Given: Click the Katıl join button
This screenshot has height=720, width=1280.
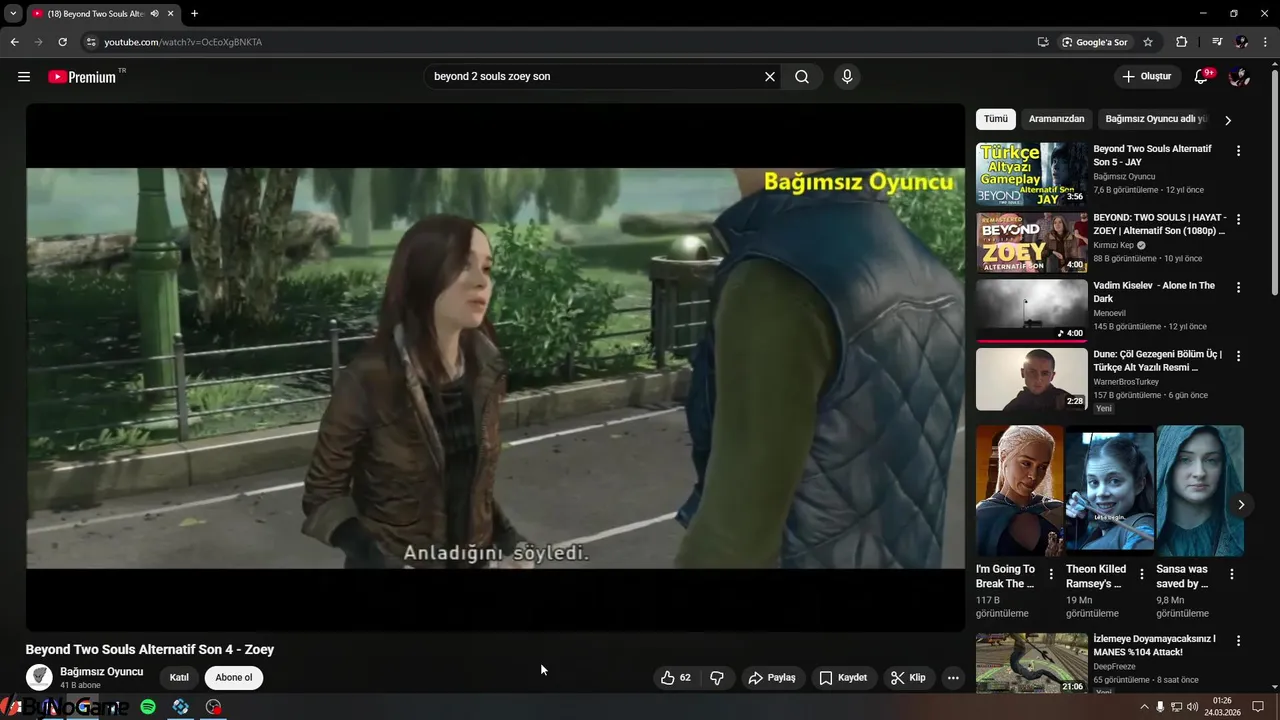Looking at the screenshot, I should click(x=179, y=677).
